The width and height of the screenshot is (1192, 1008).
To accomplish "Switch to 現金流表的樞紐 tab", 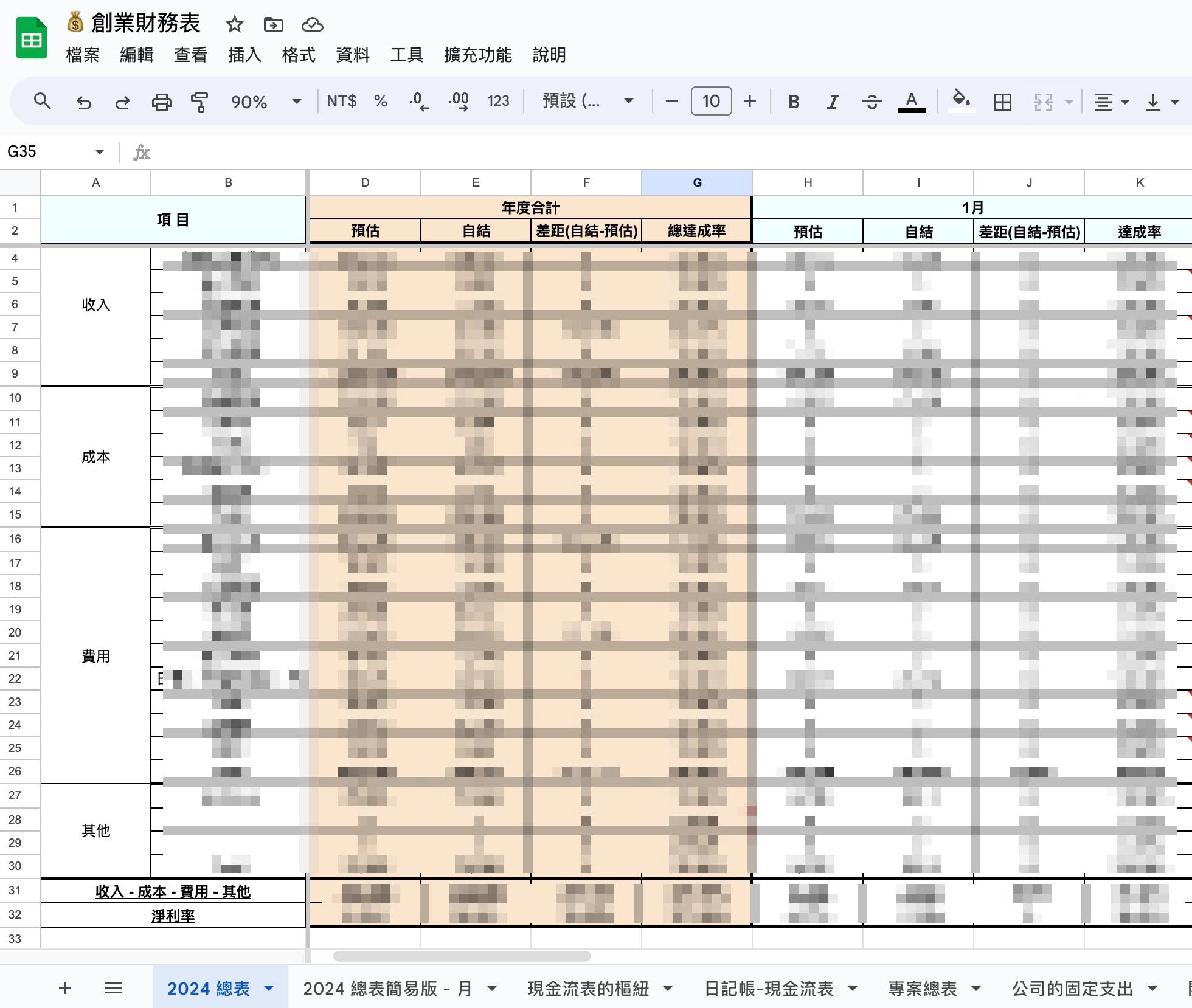I will [588, 989].
